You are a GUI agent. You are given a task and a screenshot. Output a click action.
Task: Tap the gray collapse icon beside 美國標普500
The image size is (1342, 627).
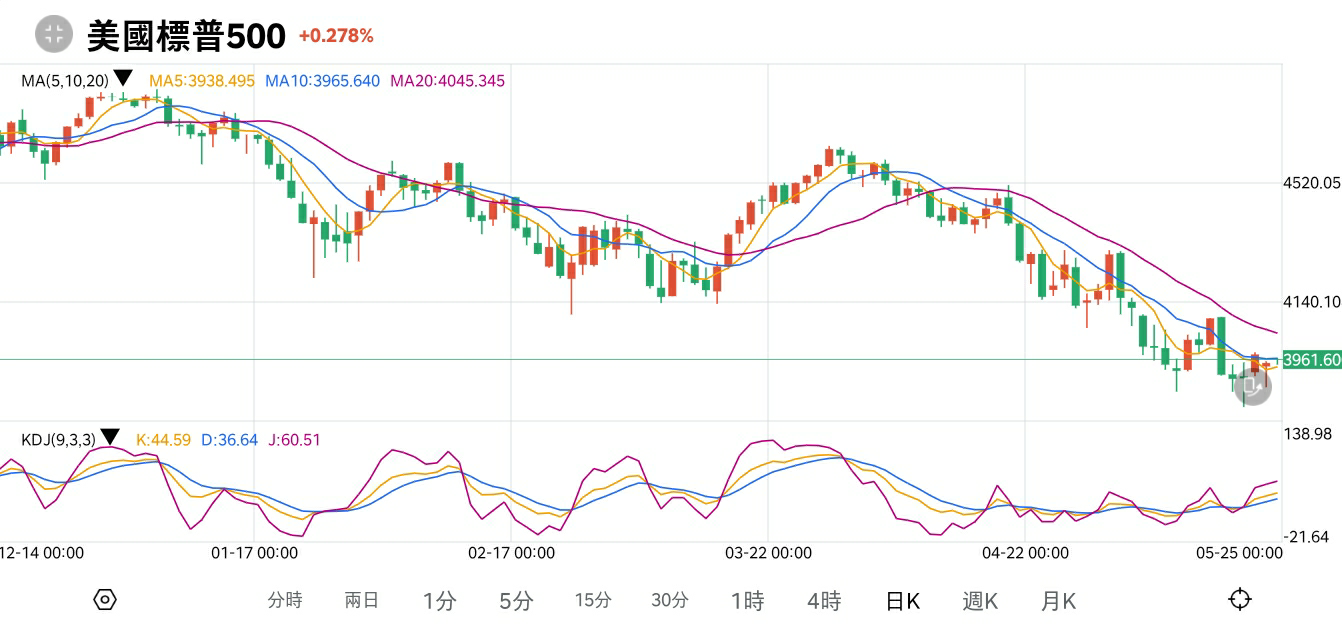pyautogui.click(x=54, y=34)
